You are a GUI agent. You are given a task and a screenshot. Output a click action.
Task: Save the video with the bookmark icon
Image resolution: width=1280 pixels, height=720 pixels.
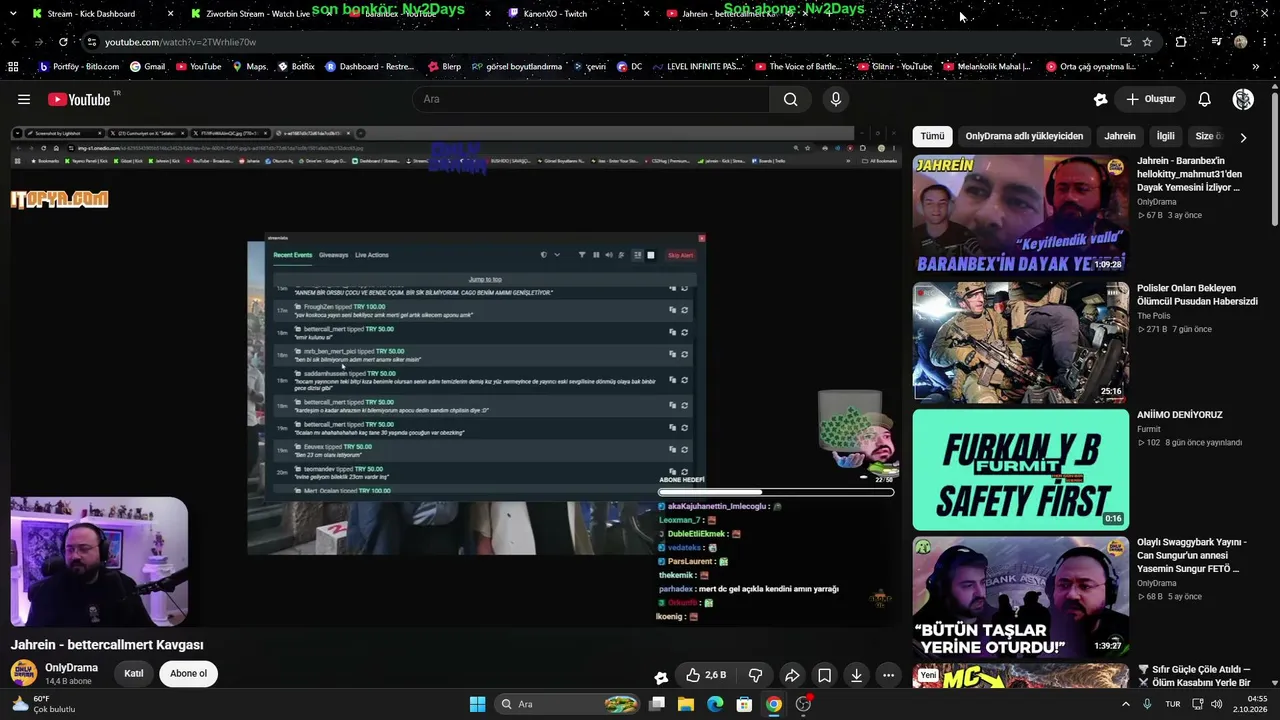(824, 675)
